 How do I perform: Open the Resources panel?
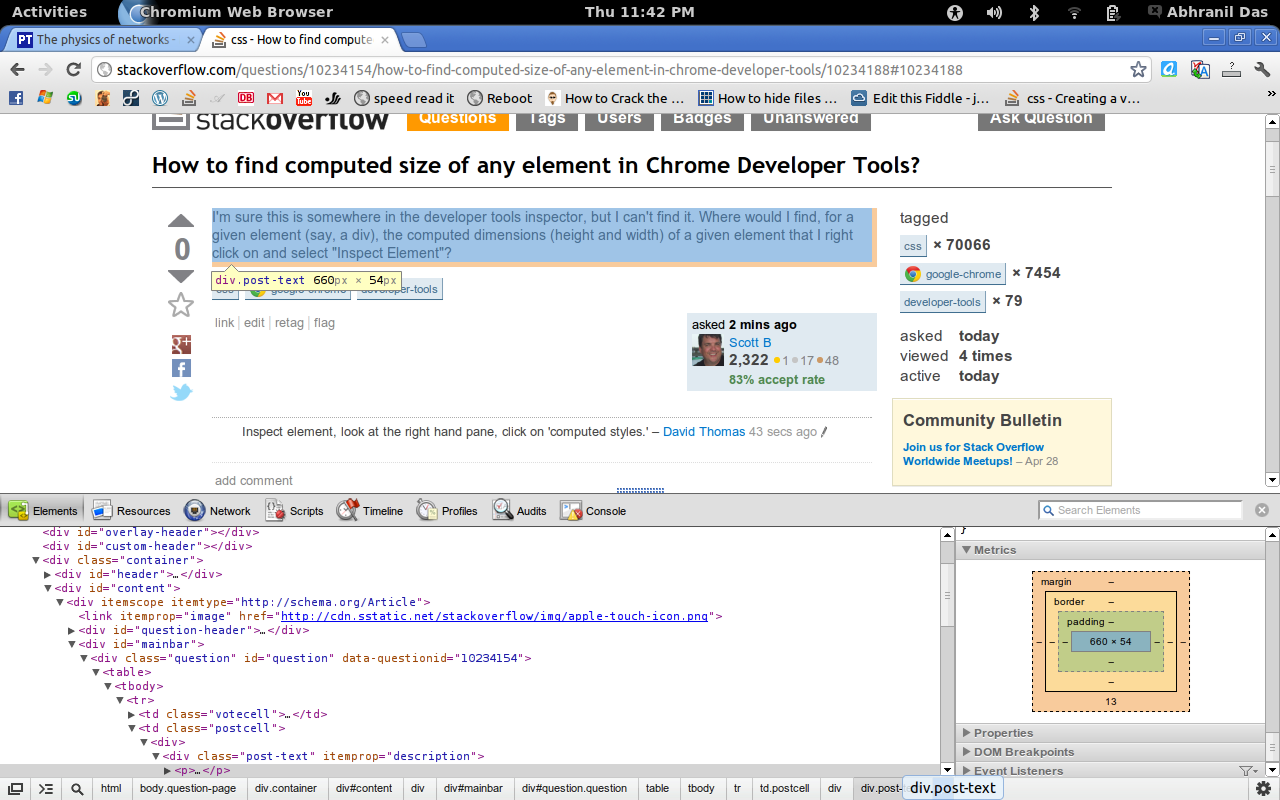coord(131,511)
